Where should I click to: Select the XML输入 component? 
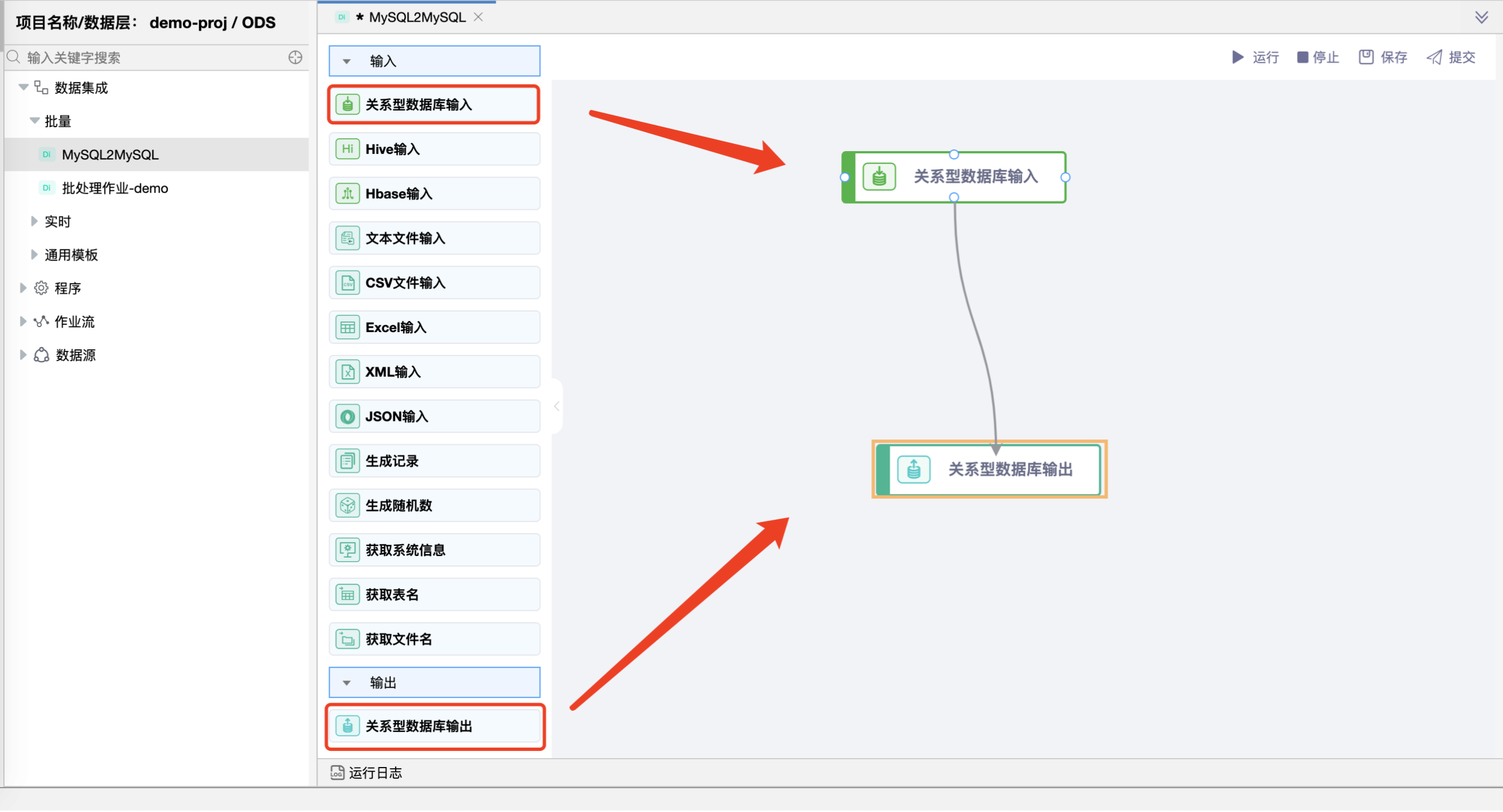tap(433, 372)
